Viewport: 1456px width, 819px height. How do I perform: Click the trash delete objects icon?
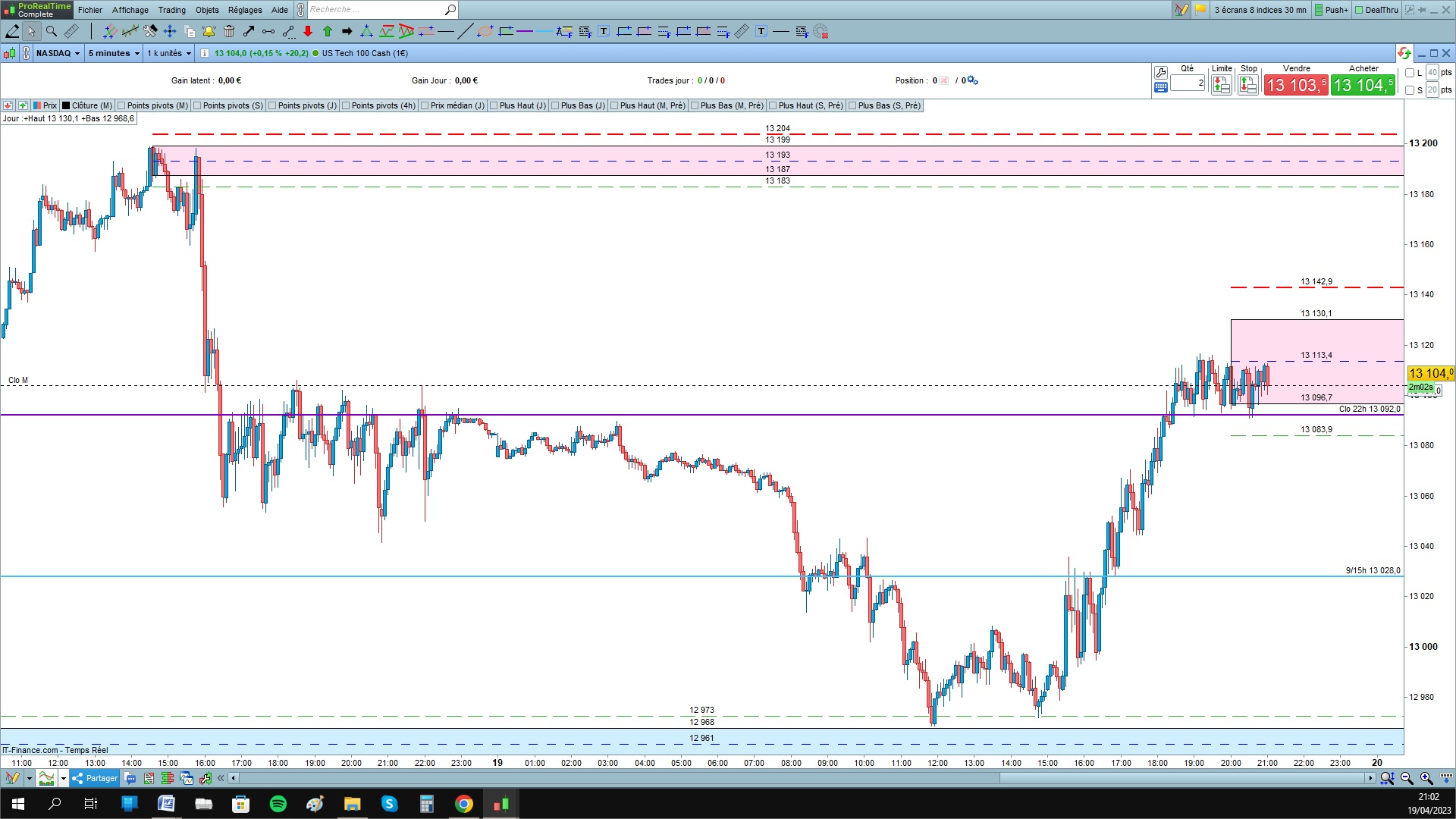point(229,31)
